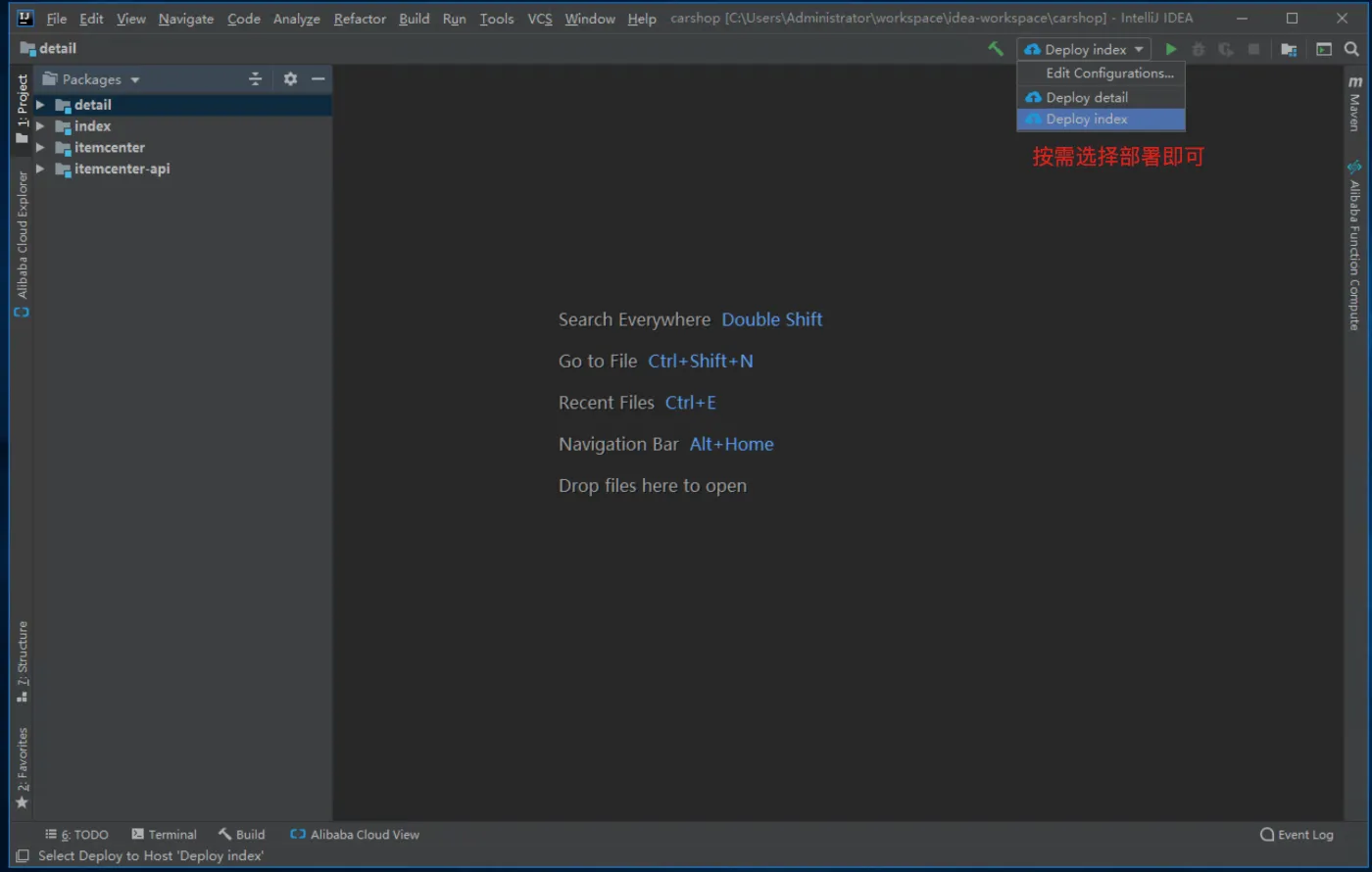Open Packages panel settings gear
The width and height of the screenshot is (1372, 872).
(290, 79)
